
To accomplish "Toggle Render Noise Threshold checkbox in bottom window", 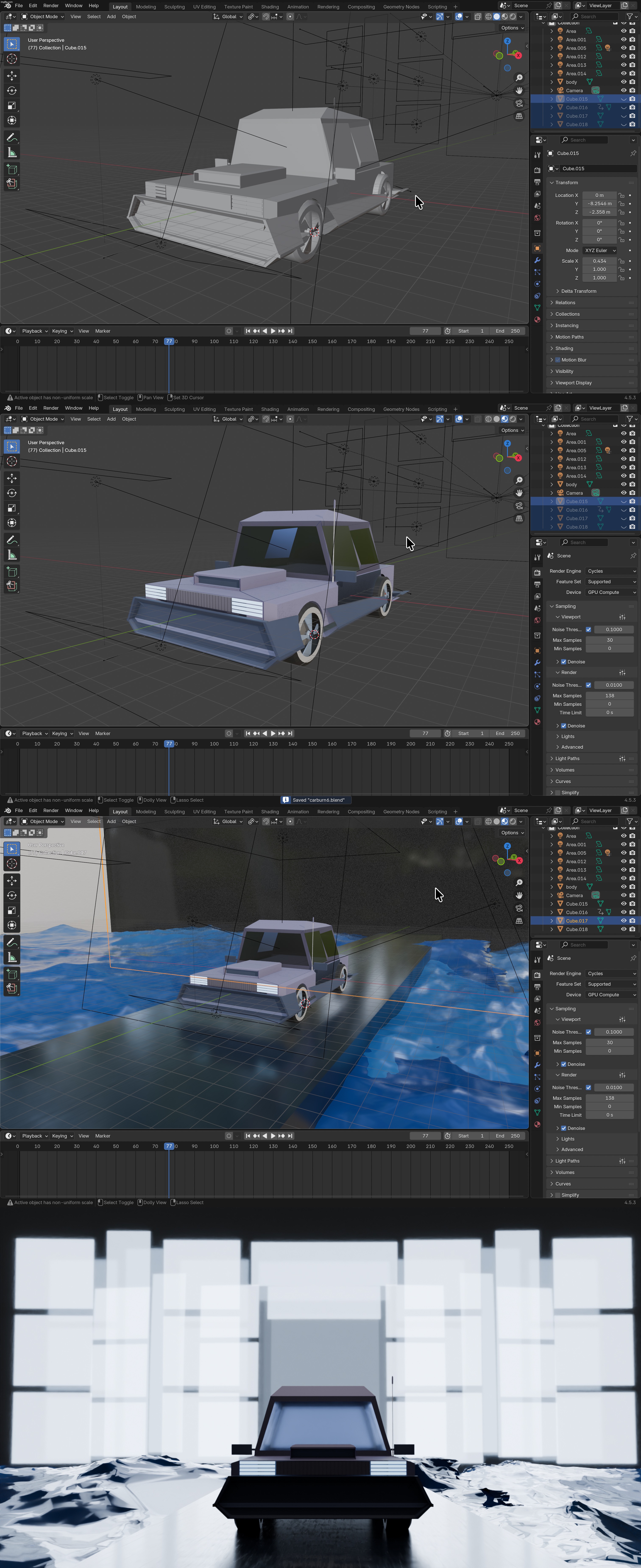I will coord(589,1088).
